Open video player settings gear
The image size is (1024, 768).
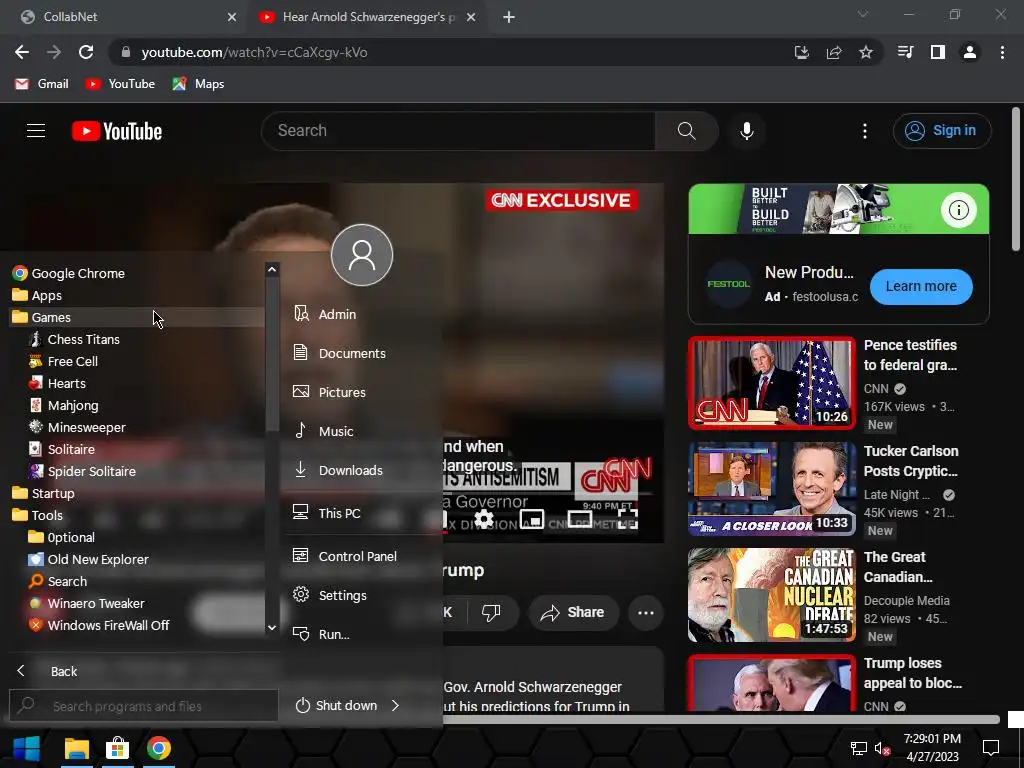point(484,519)
